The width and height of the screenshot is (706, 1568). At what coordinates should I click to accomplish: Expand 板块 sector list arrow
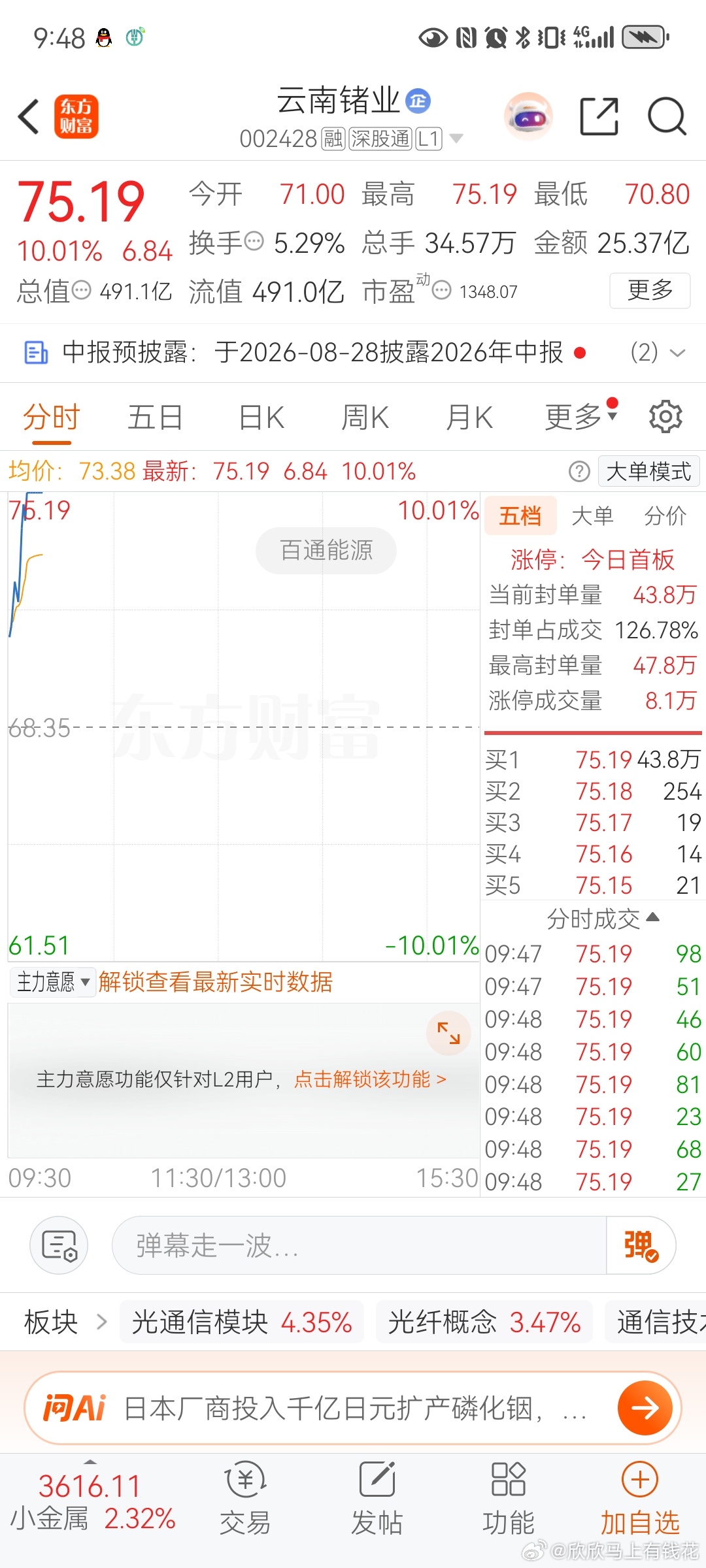click(101, 1322)
